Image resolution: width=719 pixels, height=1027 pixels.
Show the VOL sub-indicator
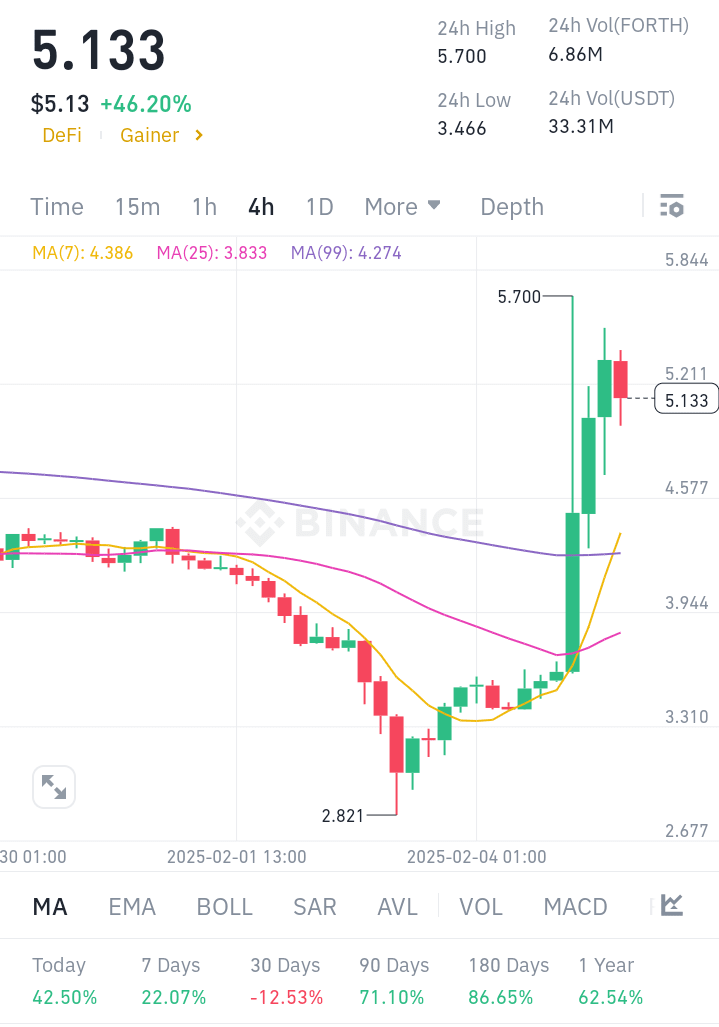[x=481, y=907]
